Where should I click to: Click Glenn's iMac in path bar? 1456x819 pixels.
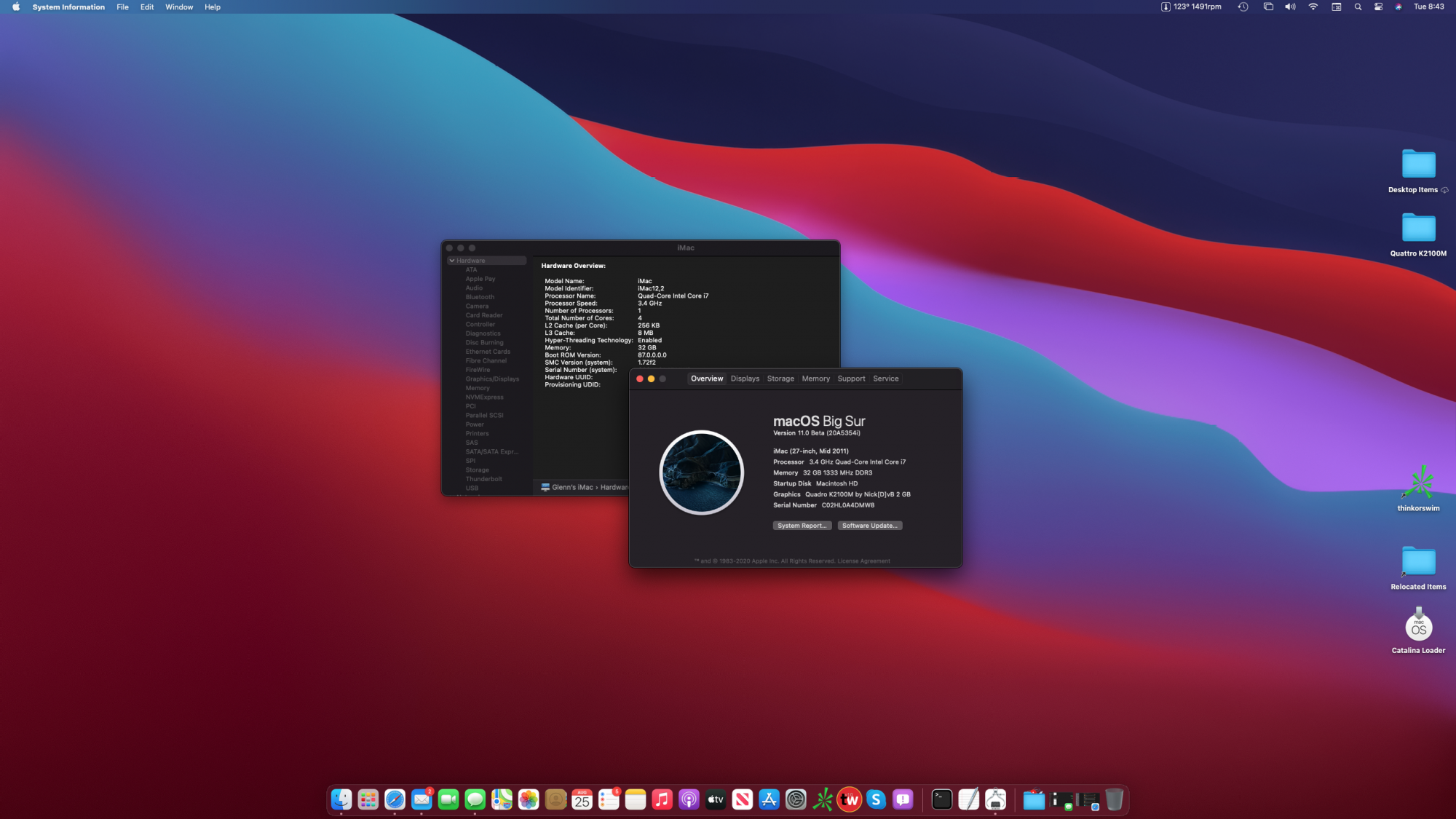[x=567, y=488]
